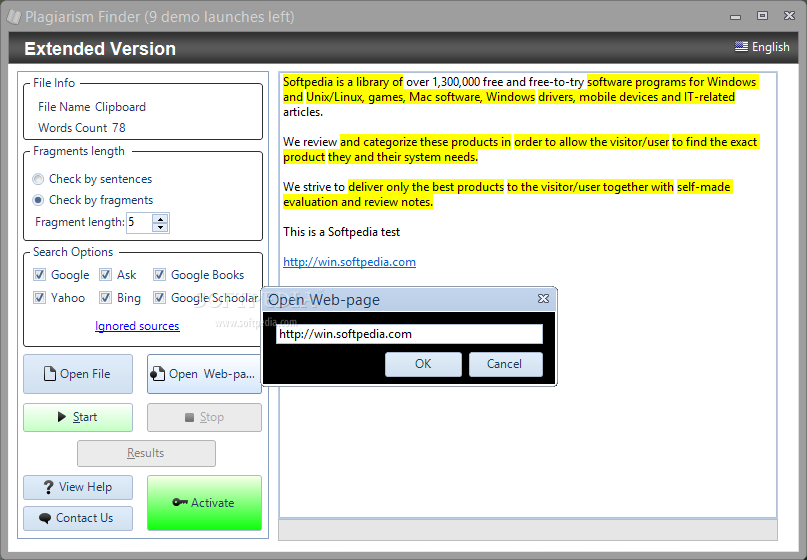Click the File Name Clipboard text
Viewport: 807px width, 560px height.
92,107
